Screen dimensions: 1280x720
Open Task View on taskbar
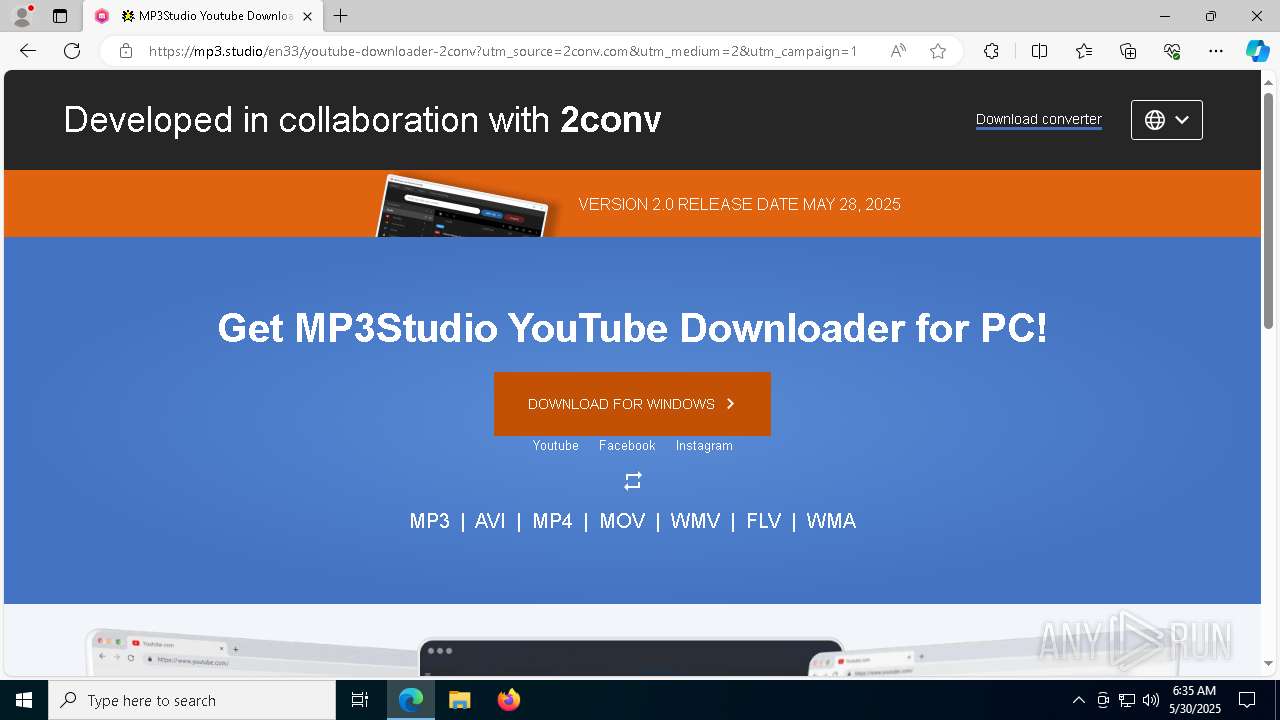pos(360,700)
